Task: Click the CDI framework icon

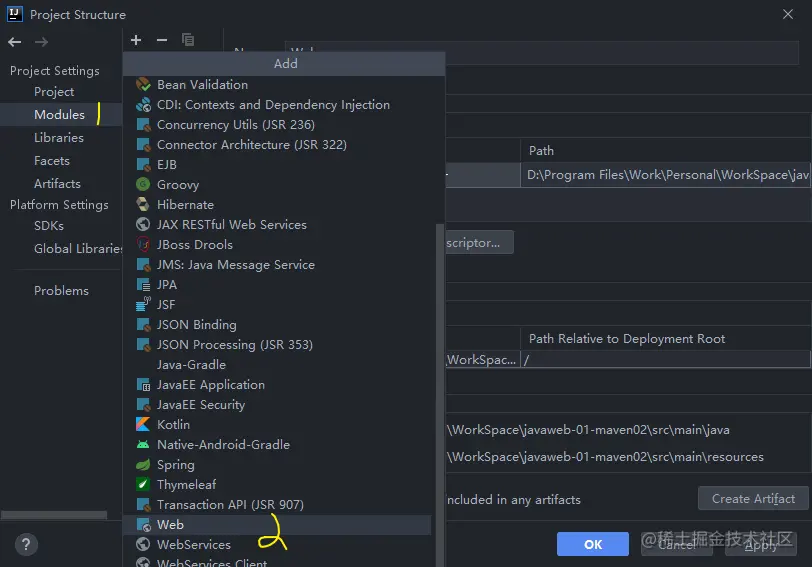Action: (143, 105)
